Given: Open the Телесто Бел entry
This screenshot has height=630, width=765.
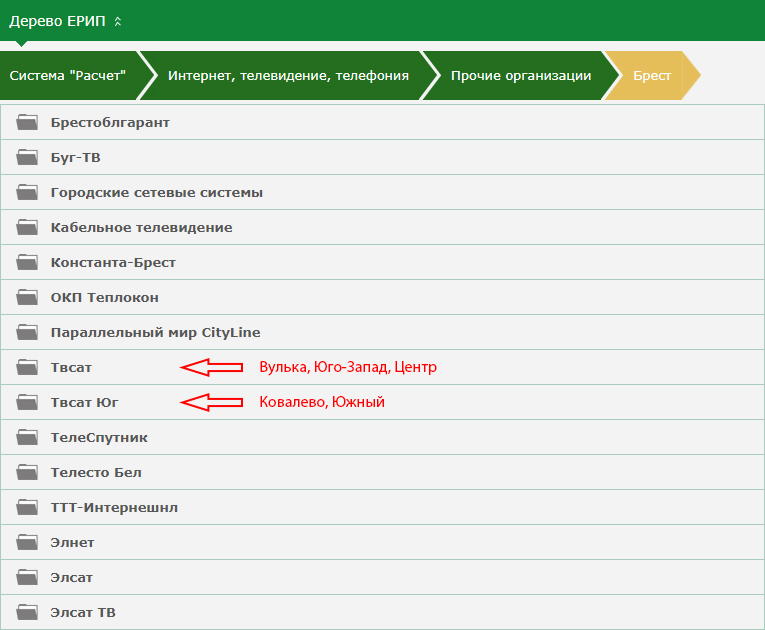Looking at the screenshot, I should [x=96, y=473].
